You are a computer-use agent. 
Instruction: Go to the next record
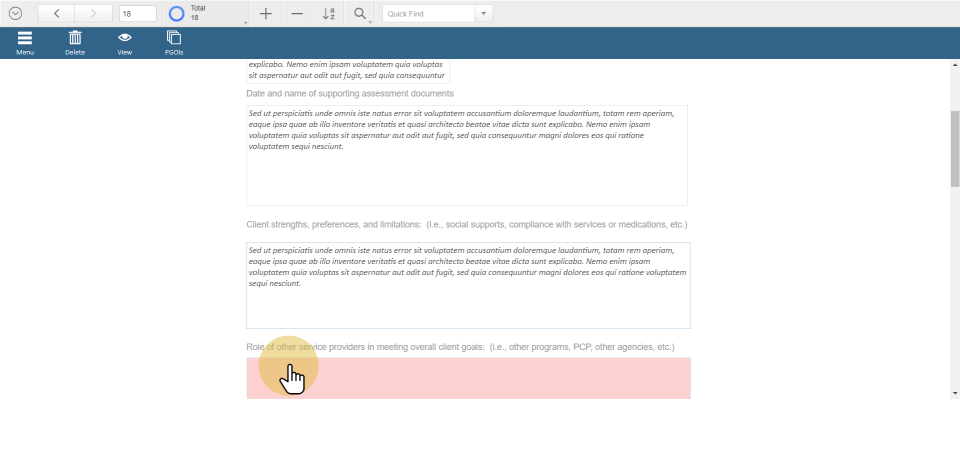click(93, 14)
